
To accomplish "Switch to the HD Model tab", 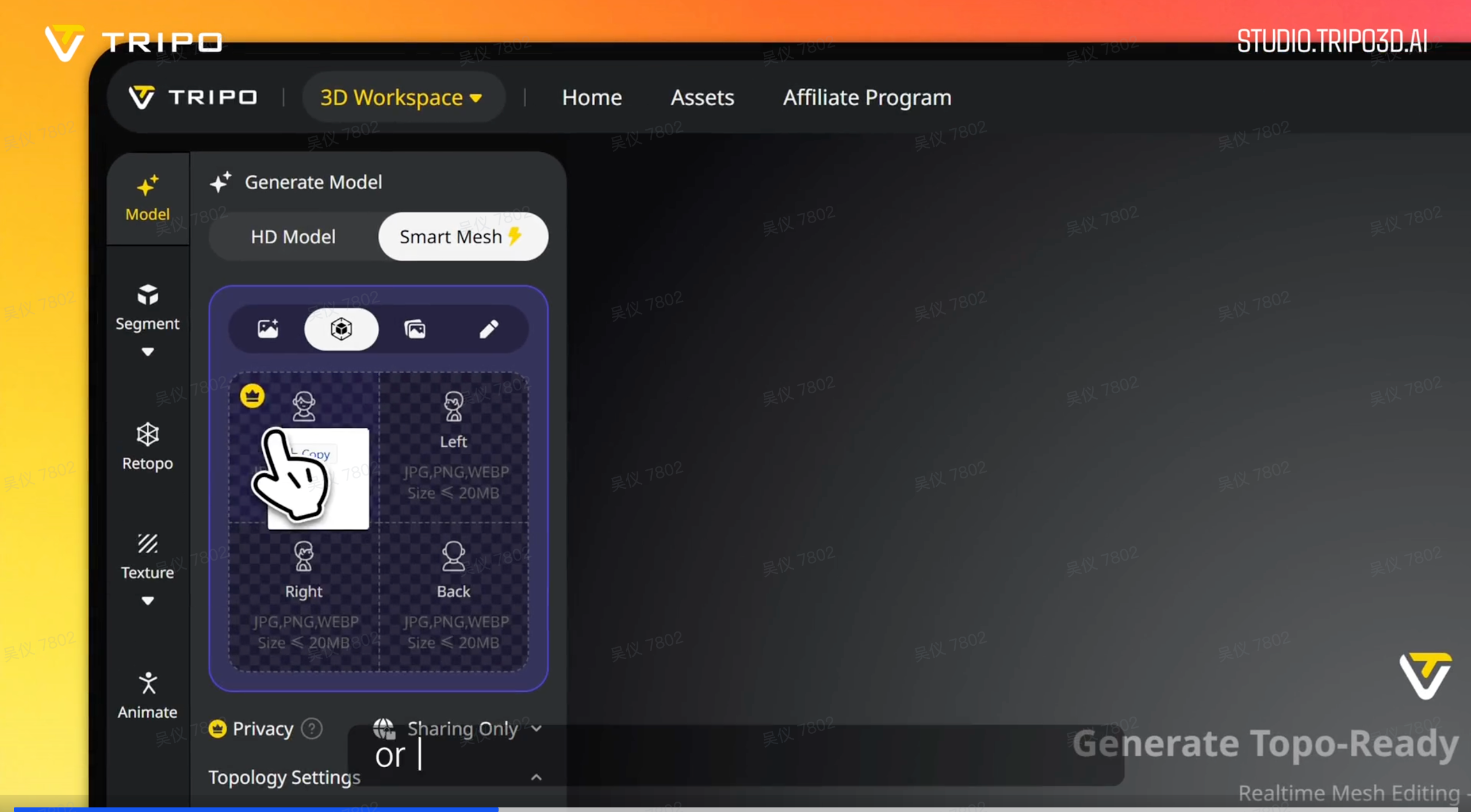I will pyautogui.click(x=293, y=236).
